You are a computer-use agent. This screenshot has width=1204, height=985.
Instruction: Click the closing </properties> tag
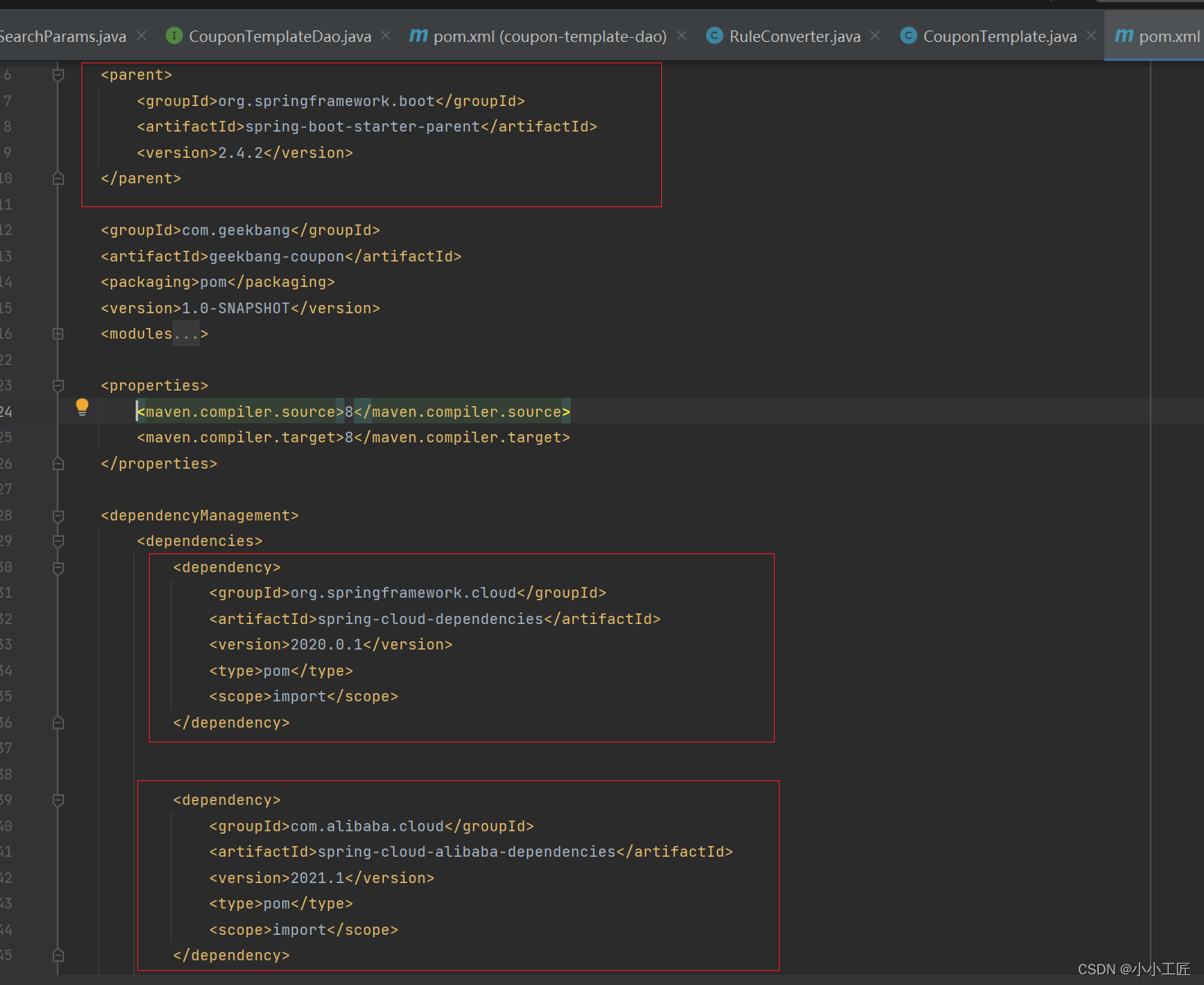click(x=159, y=464)
